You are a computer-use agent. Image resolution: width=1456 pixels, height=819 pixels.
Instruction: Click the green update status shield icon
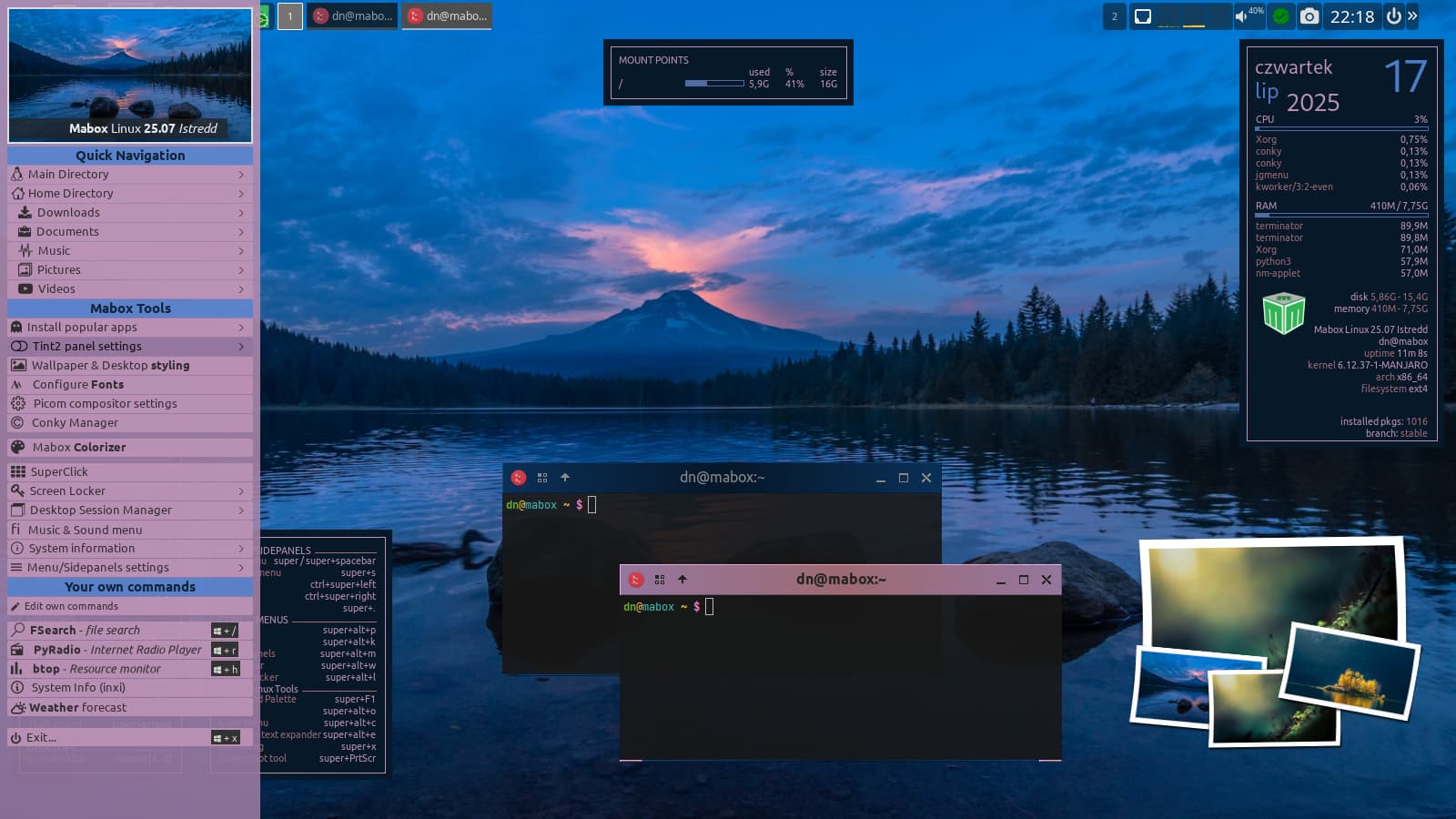pos(1280,16)
